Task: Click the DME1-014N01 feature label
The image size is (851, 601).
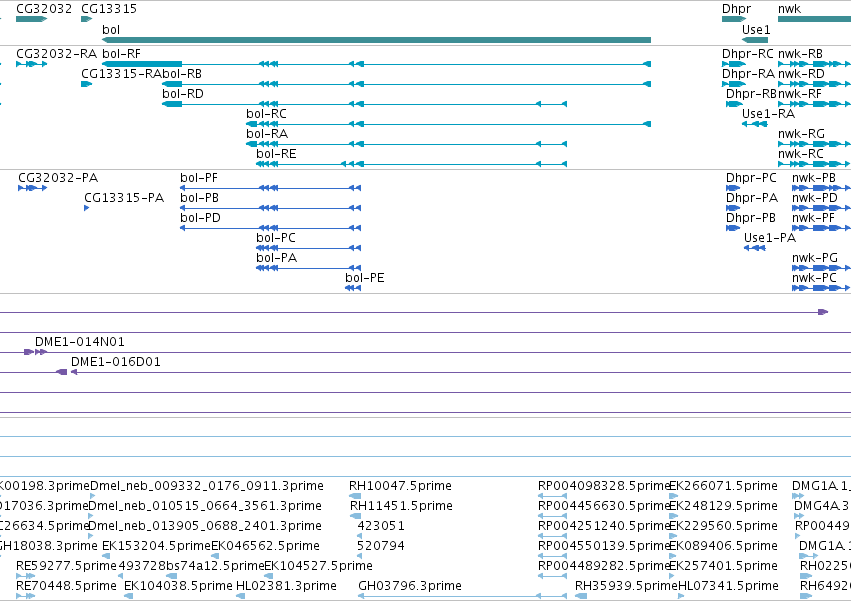Action: click(x=80, y=342)
